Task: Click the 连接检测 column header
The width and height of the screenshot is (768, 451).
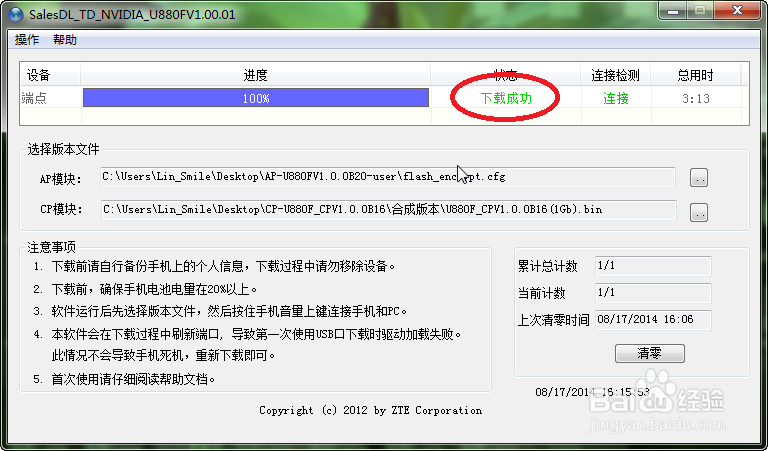Action: point(615,75)
